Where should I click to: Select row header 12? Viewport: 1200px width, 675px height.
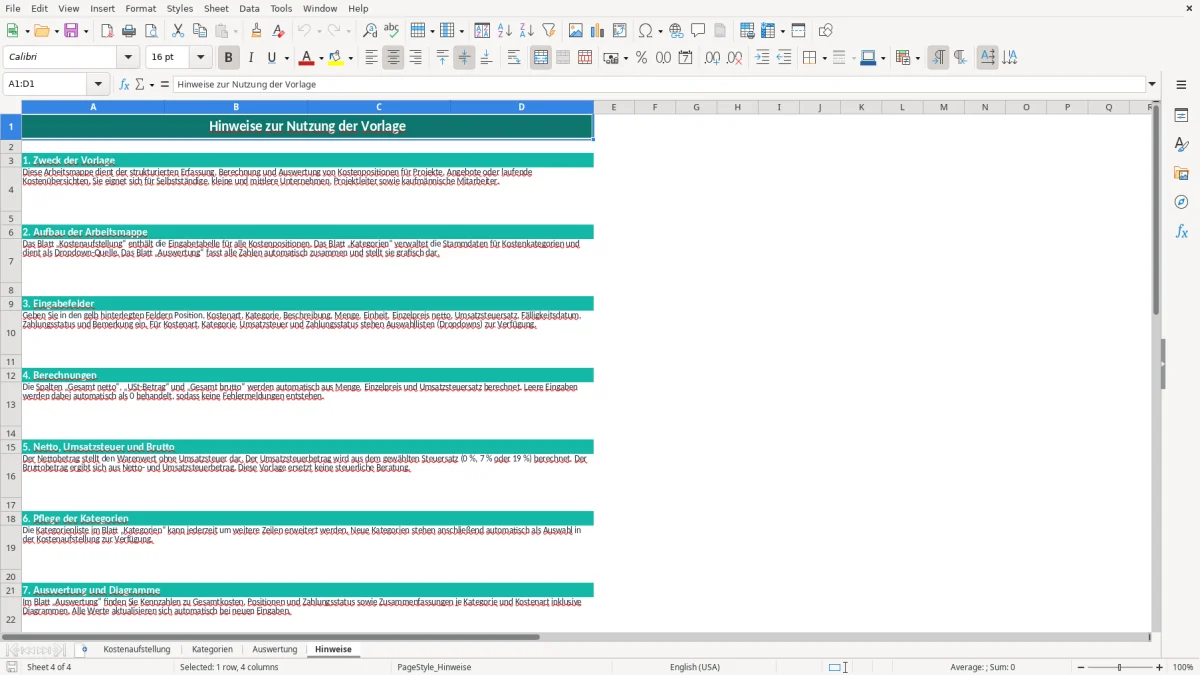[x=11, y=375]
